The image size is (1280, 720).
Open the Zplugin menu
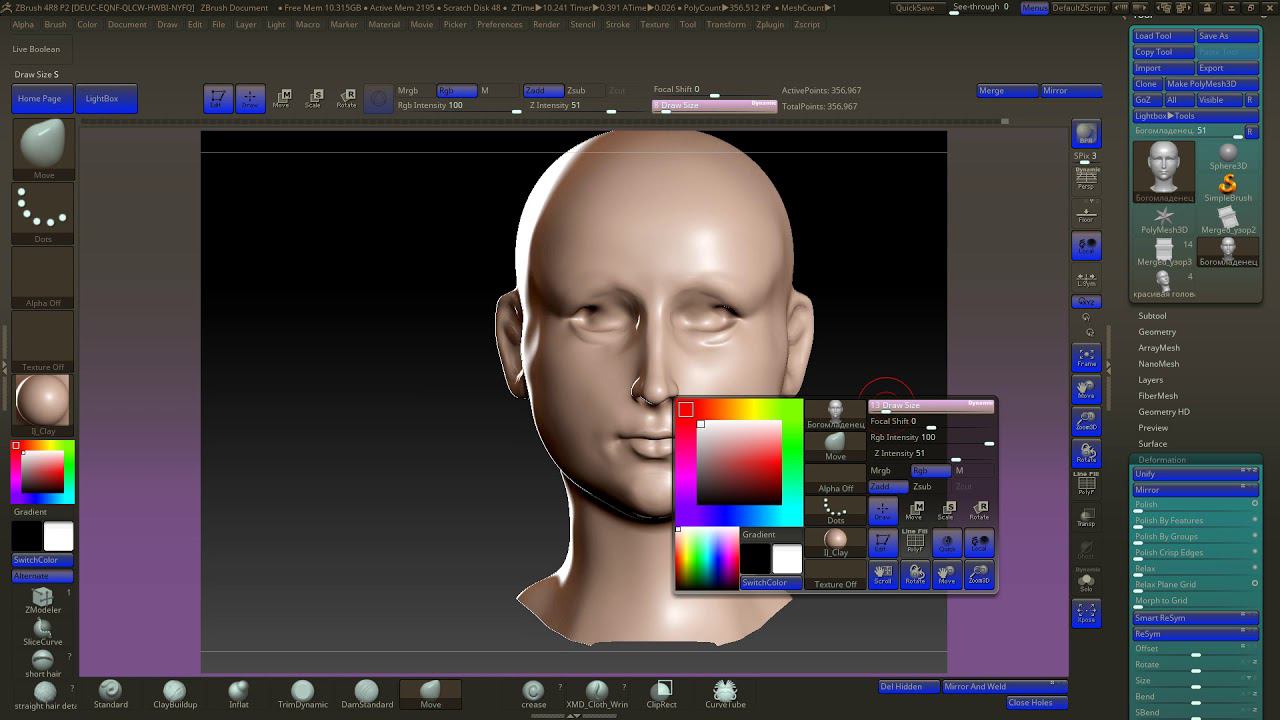[770, 24]
